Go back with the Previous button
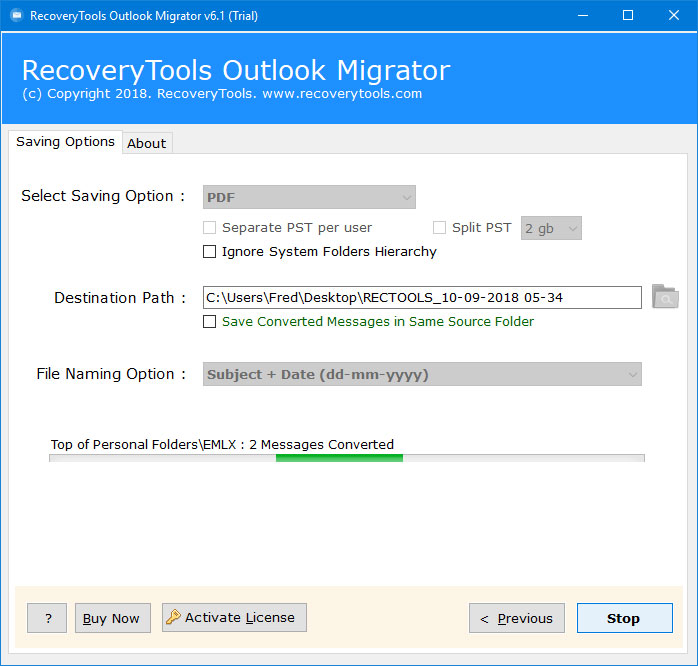Viewport: 698px width, 666px height. pos(517,618)
